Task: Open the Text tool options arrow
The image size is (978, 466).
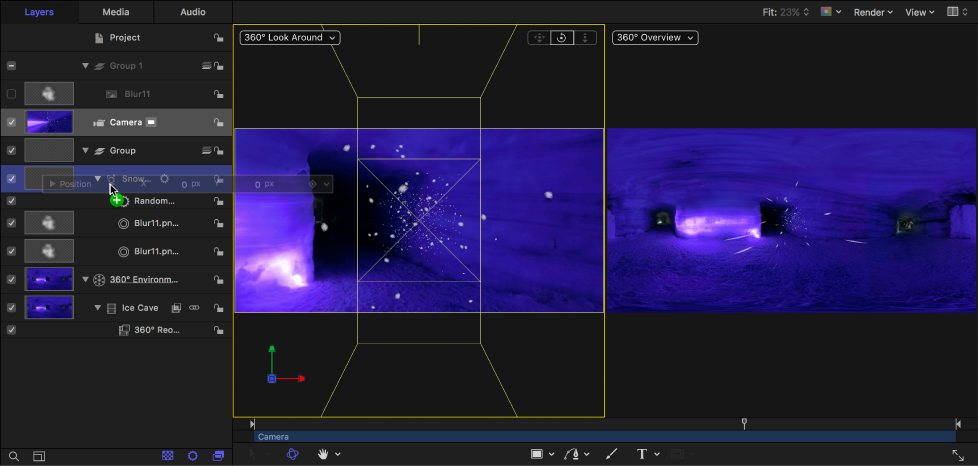Action: tap(656, 454)
